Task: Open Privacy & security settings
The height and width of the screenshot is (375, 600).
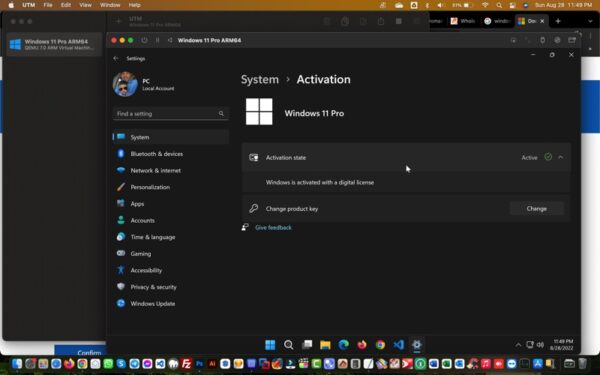Action: [x=171, y=287]
